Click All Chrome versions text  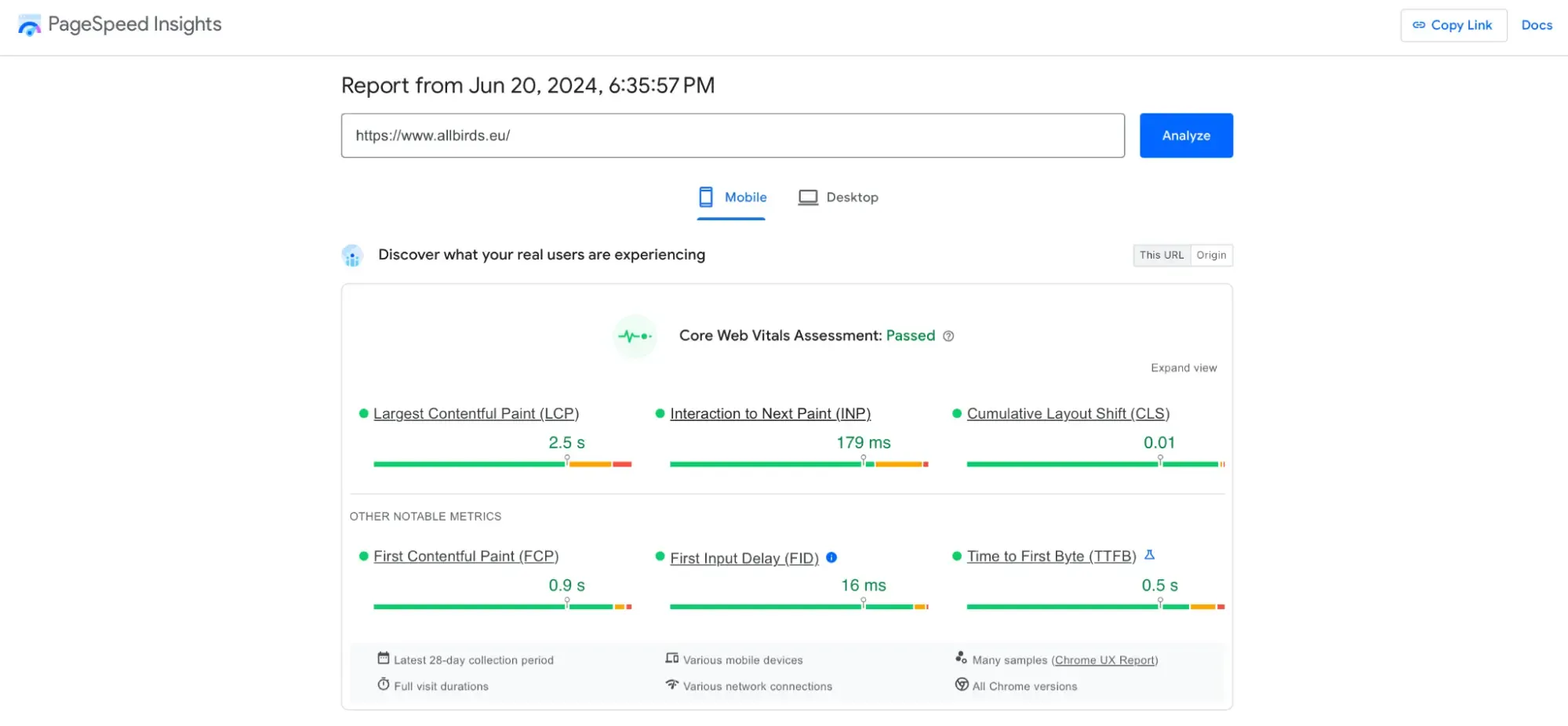(x=1025, y=686)
